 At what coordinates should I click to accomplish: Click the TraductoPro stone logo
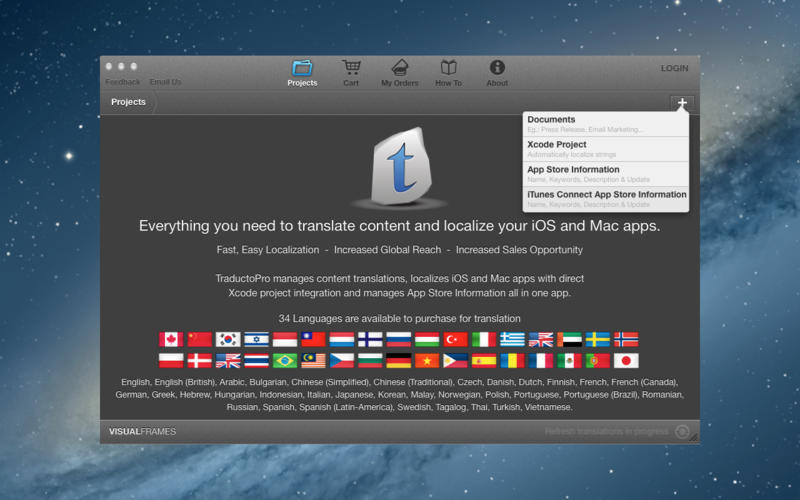(x=401, y=167)
